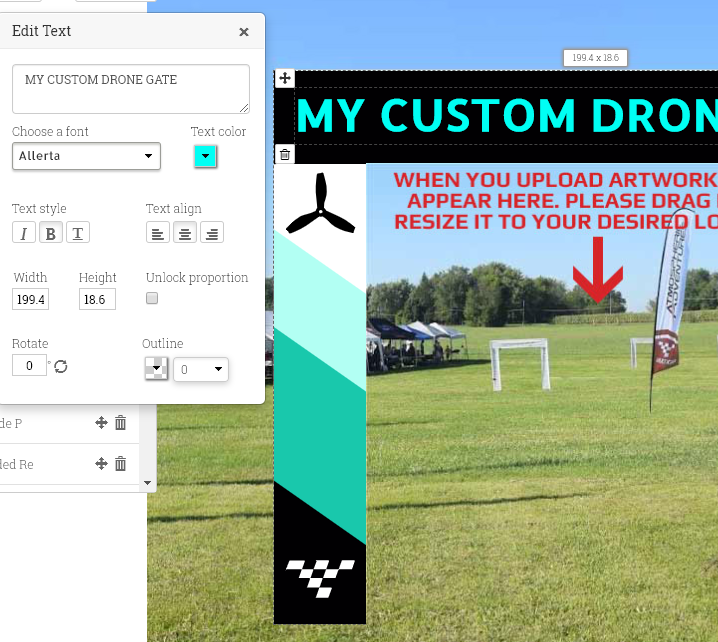718x642 pixels.
Task: Open the outline width dropdown
Action: [201, 369]
